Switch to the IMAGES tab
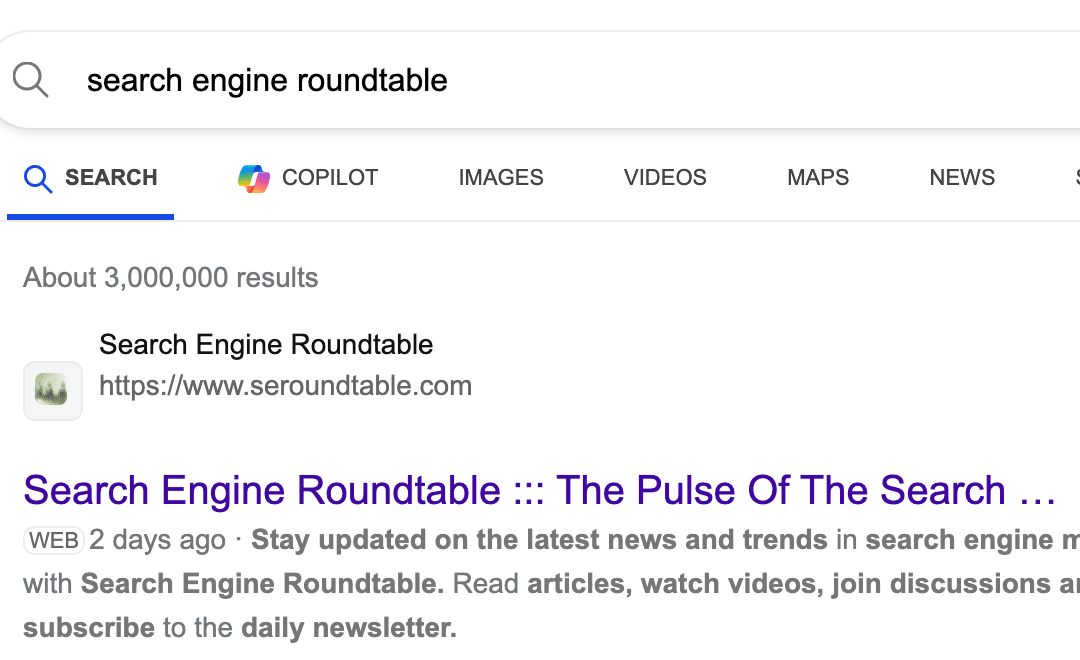Screen dimensions: 1080x660 tap(500, 177)
